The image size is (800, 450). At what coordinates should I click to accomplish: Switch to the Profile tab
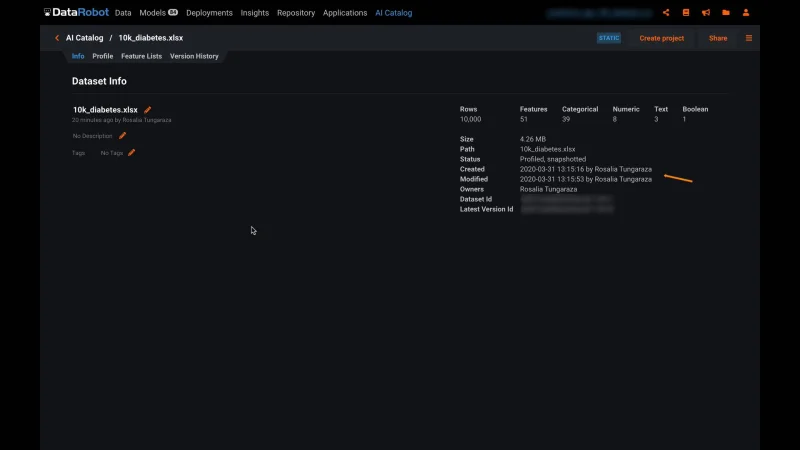pyautogui.click(x=103, y=56)
